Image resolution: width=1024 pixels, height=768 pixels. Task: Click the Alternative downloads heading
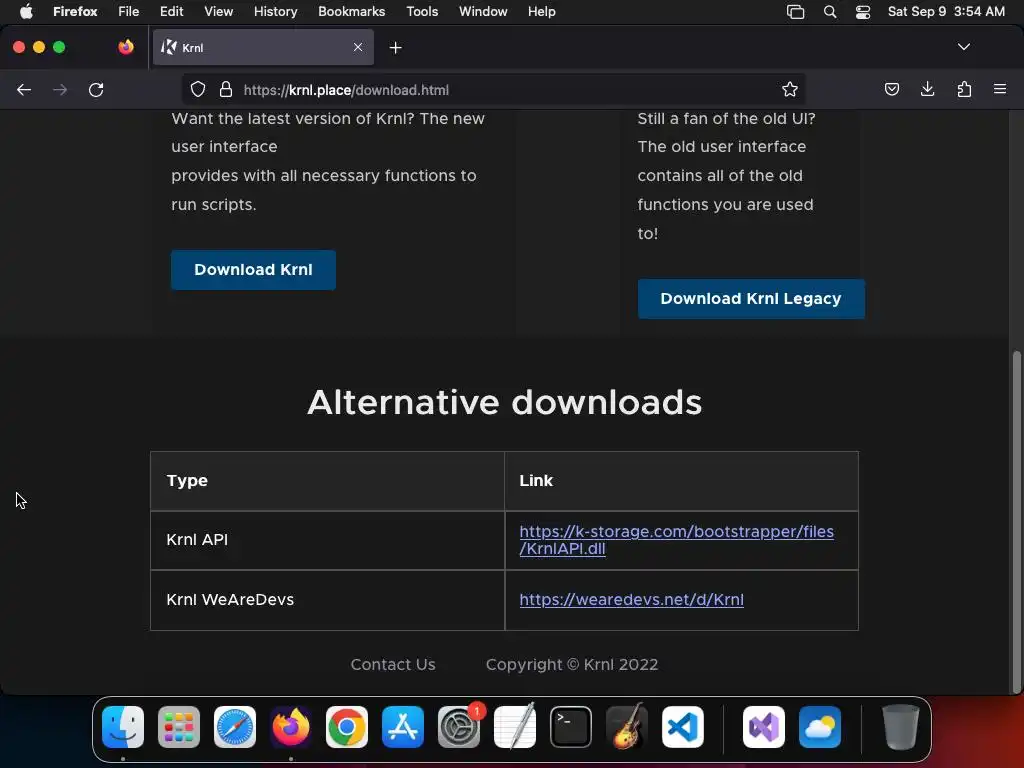tap(504, 402)
